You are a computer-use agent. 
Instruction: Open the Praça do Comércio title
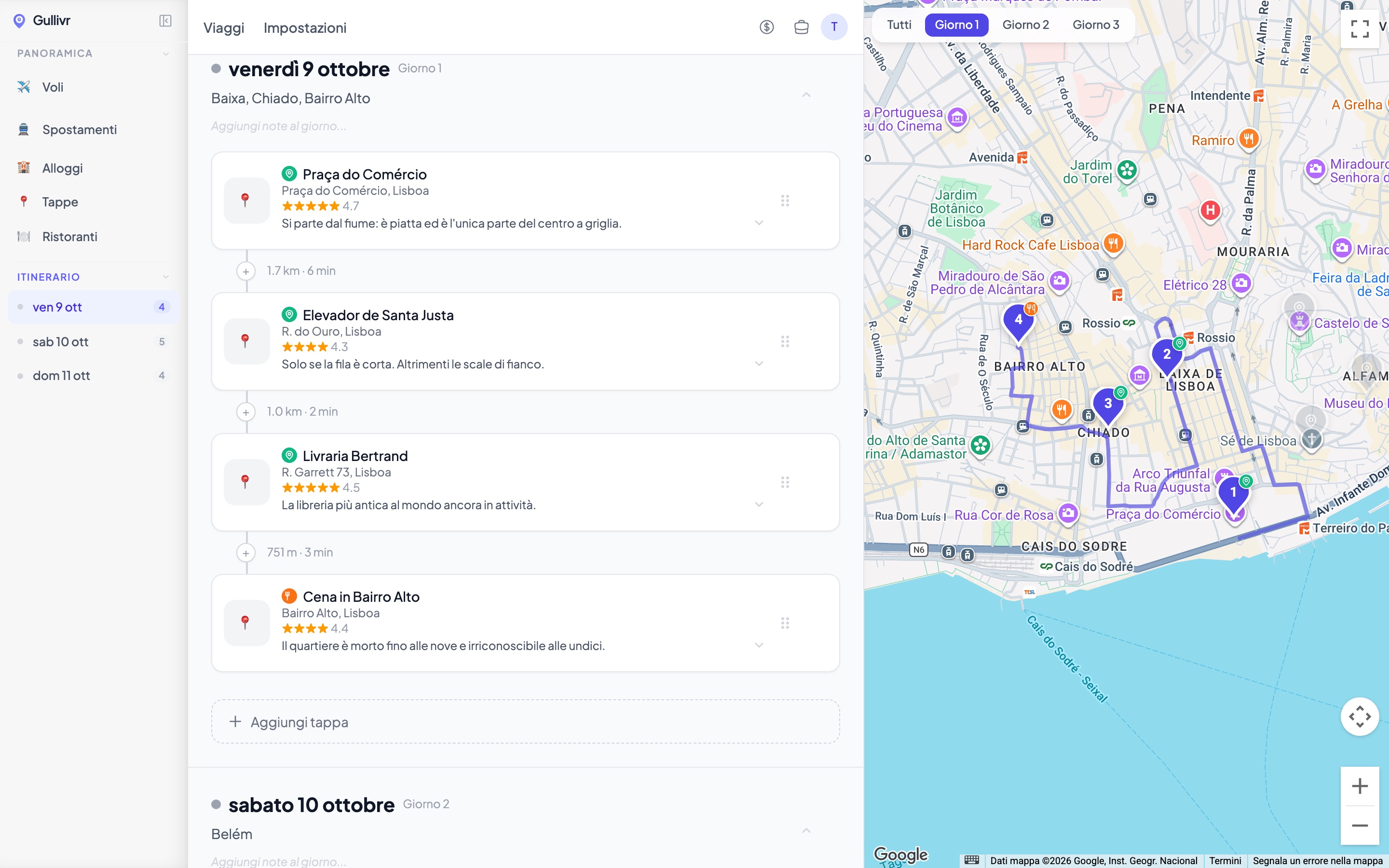click(365, 174)
